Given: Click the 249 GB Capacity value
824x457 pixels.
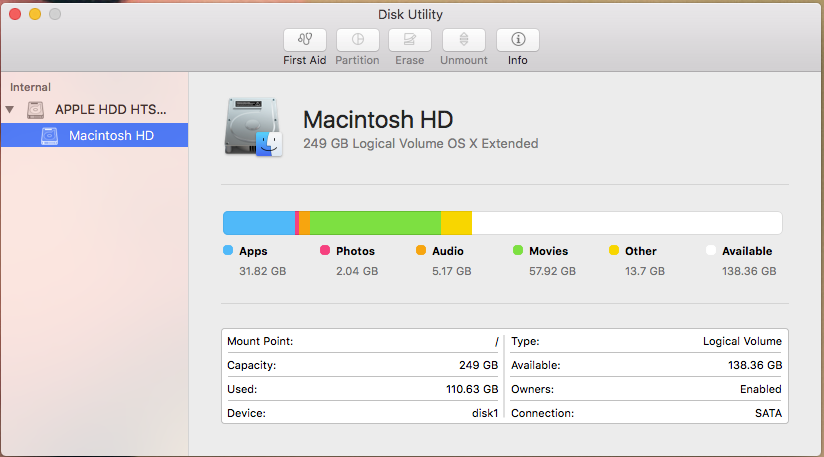Looking at the screenshot, I should 478,365.
